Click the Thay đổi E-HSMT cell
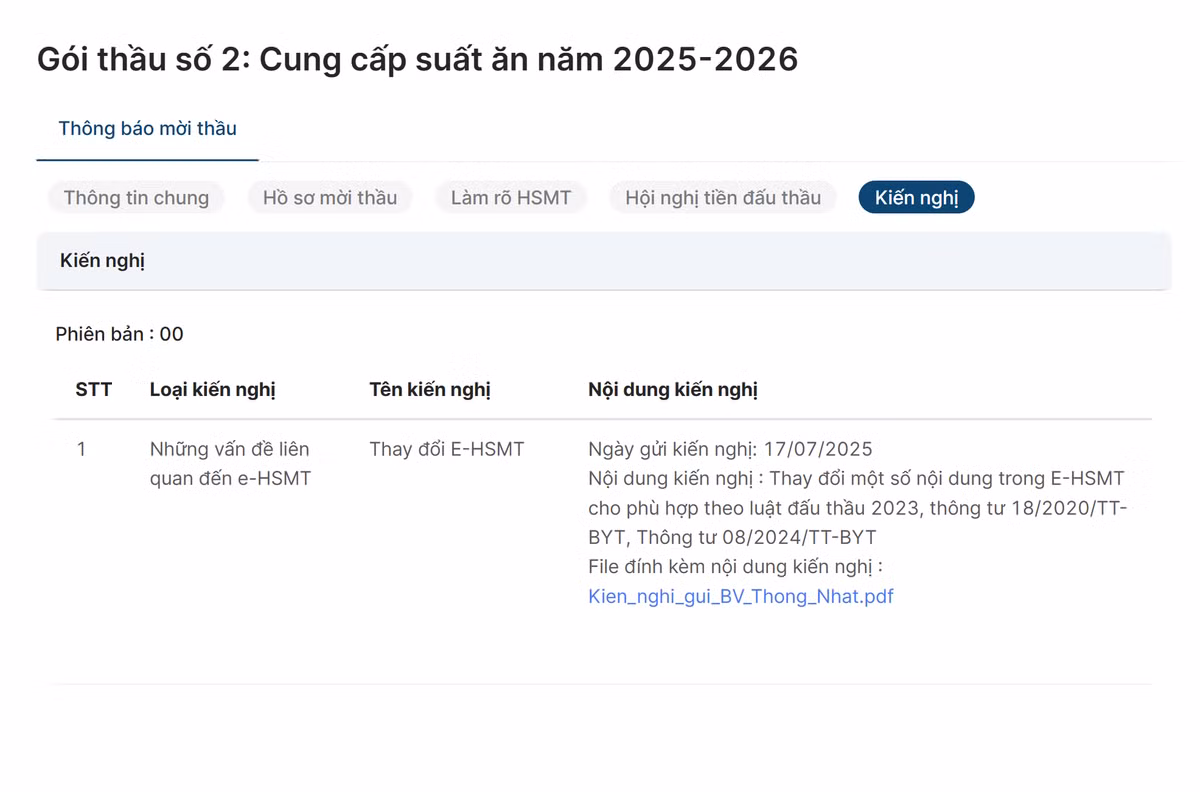 tap(446, 450)
